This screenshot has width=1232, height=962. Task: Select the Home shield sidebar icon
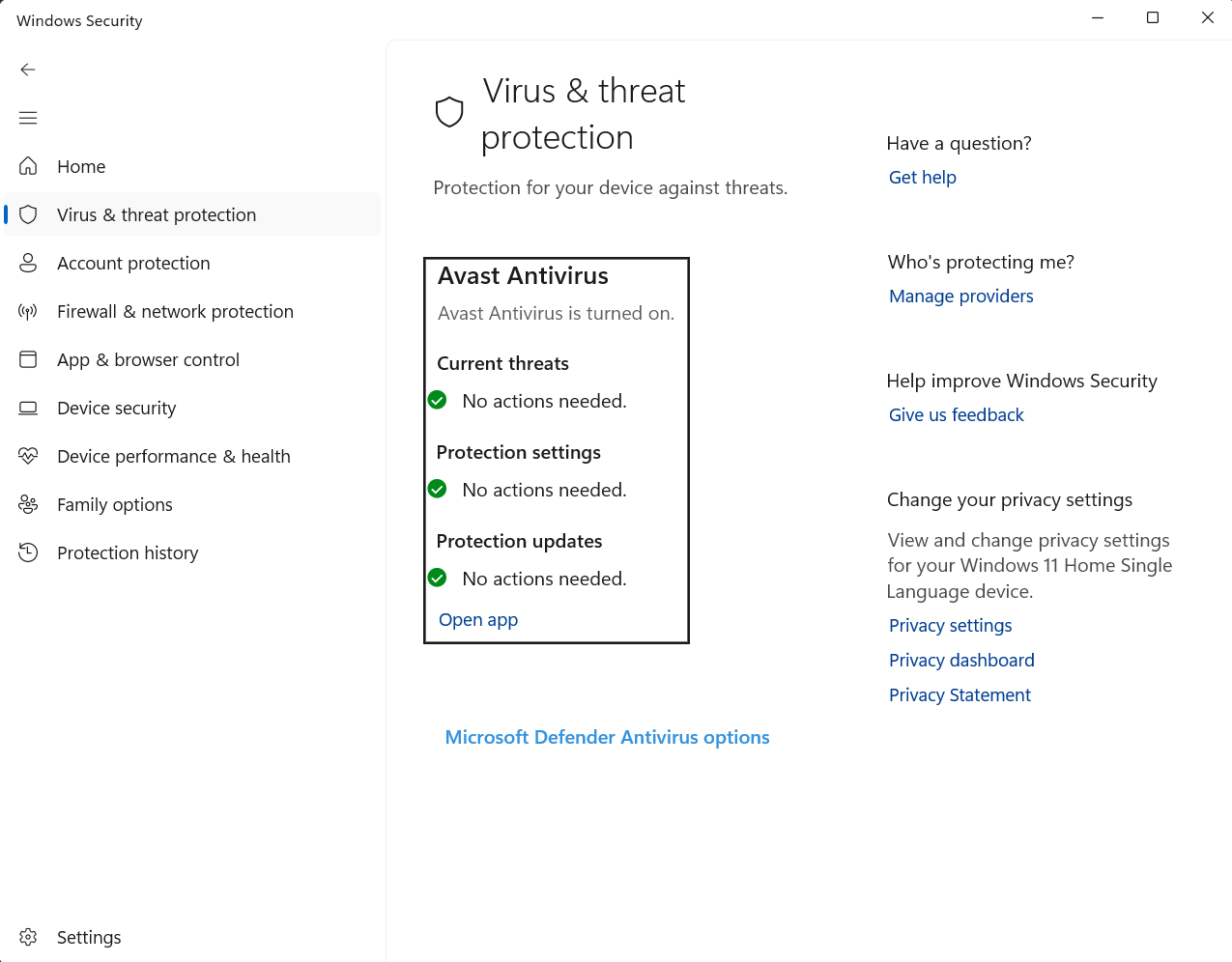coord(28,166)
